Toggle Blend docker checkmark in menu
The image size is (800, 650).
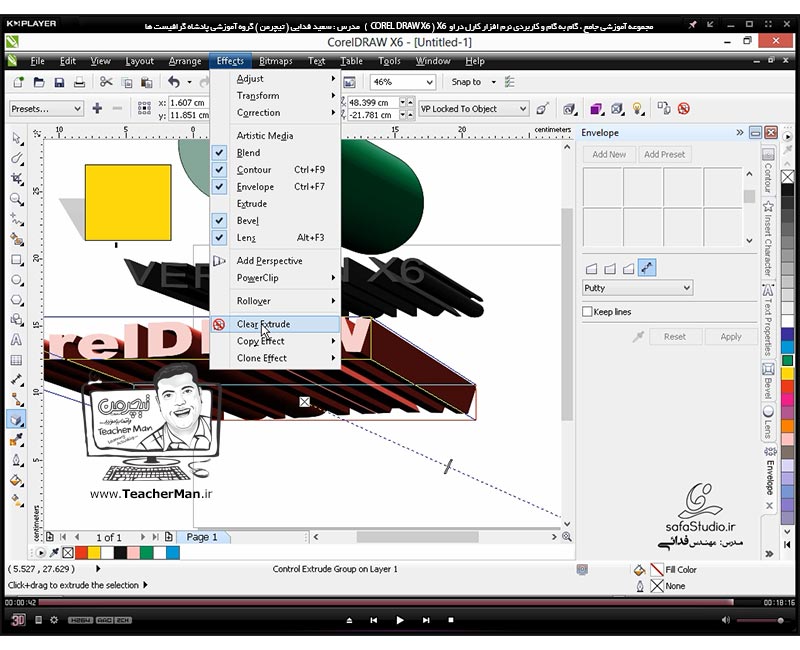click(x=219, y=153)
